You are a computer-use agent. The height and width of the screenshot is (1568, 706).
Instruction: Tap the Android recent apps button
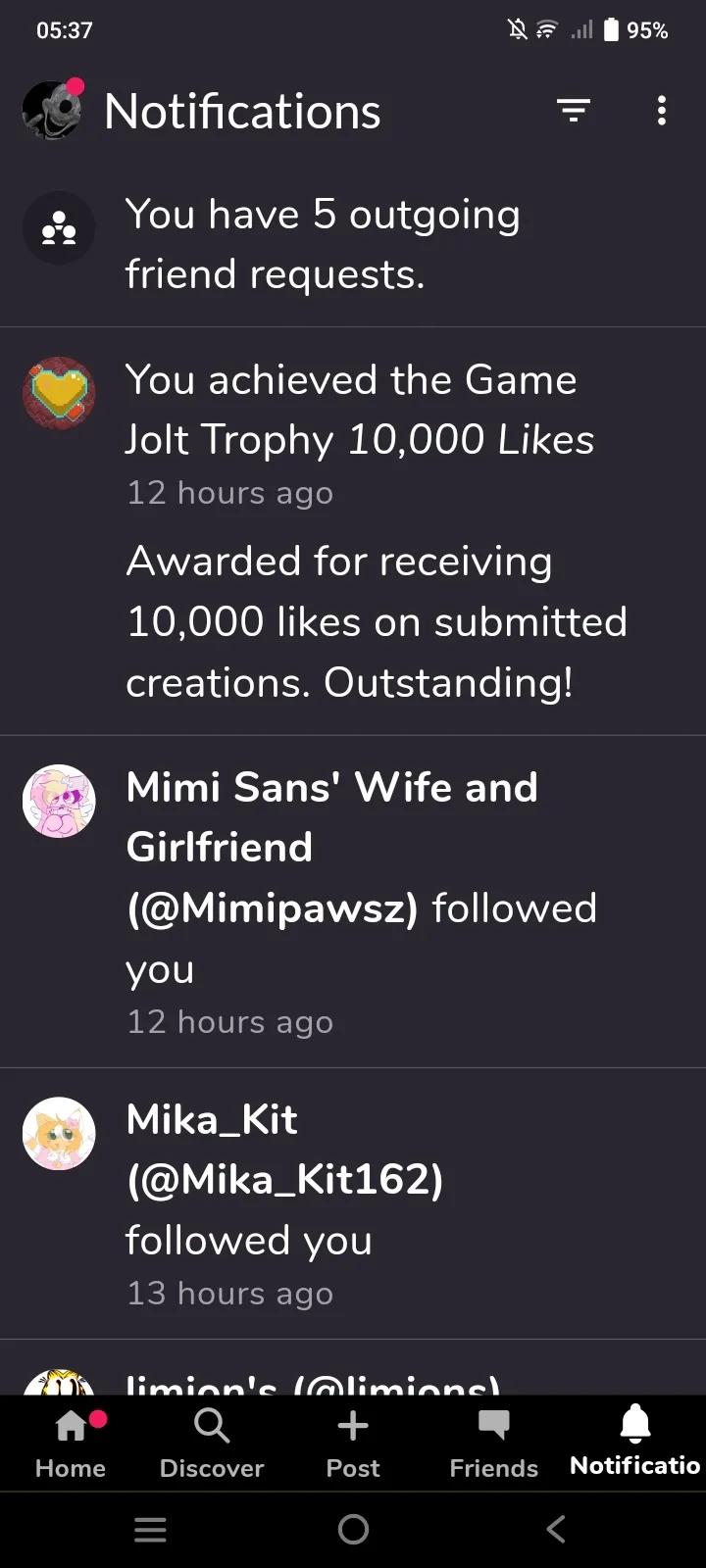150,1530
